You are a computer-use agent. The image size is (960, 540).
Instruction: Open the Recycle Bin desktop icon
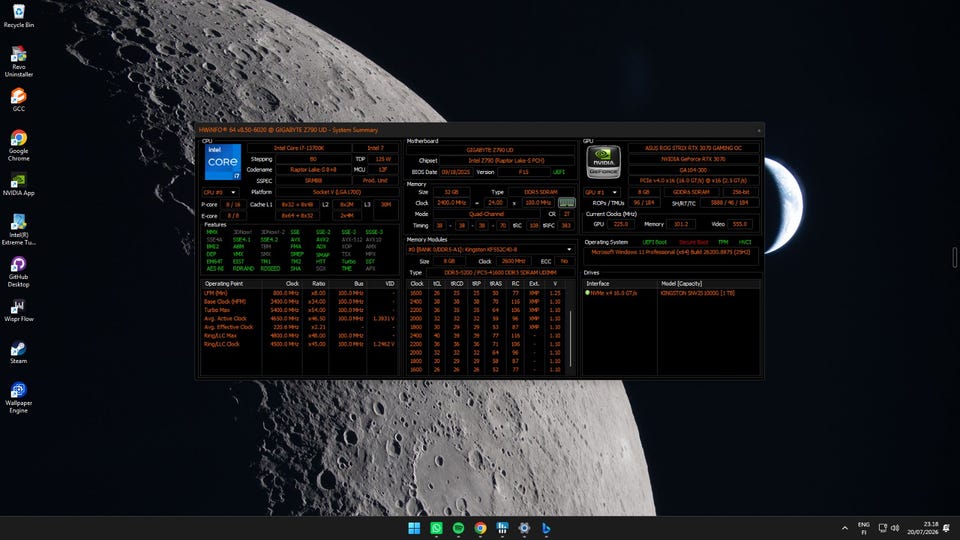coord(18,17)
